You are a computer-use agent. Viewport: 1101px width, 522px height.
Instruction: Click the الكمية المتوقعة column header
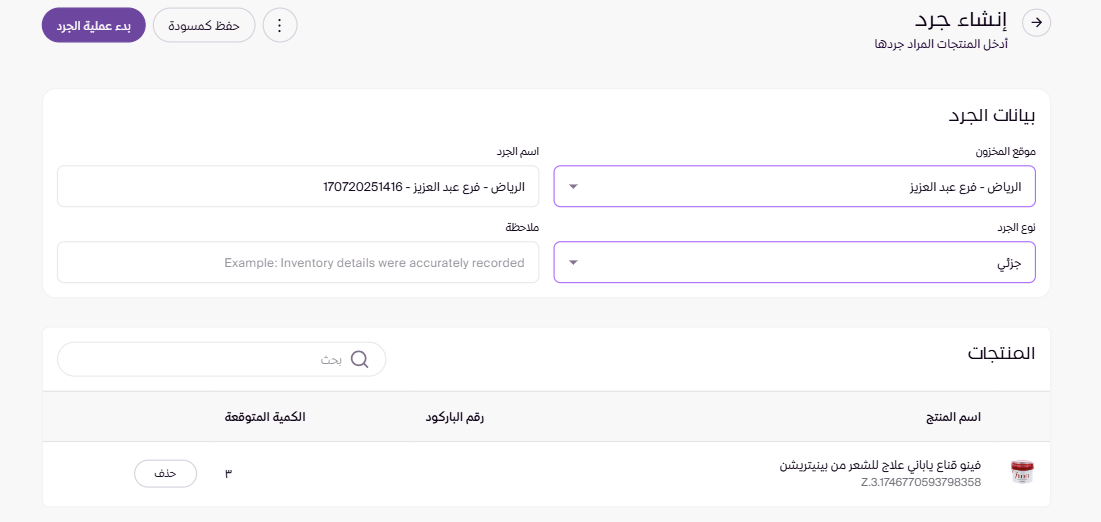[265, 416]
